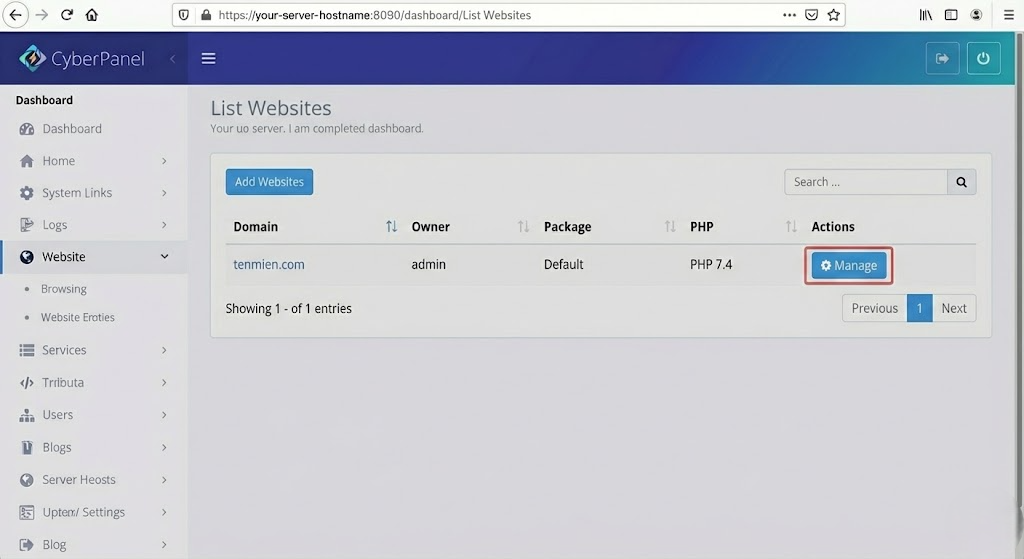Click inside the Search input field
Viewport: 1024px width, 559px height.
(865, 182)
